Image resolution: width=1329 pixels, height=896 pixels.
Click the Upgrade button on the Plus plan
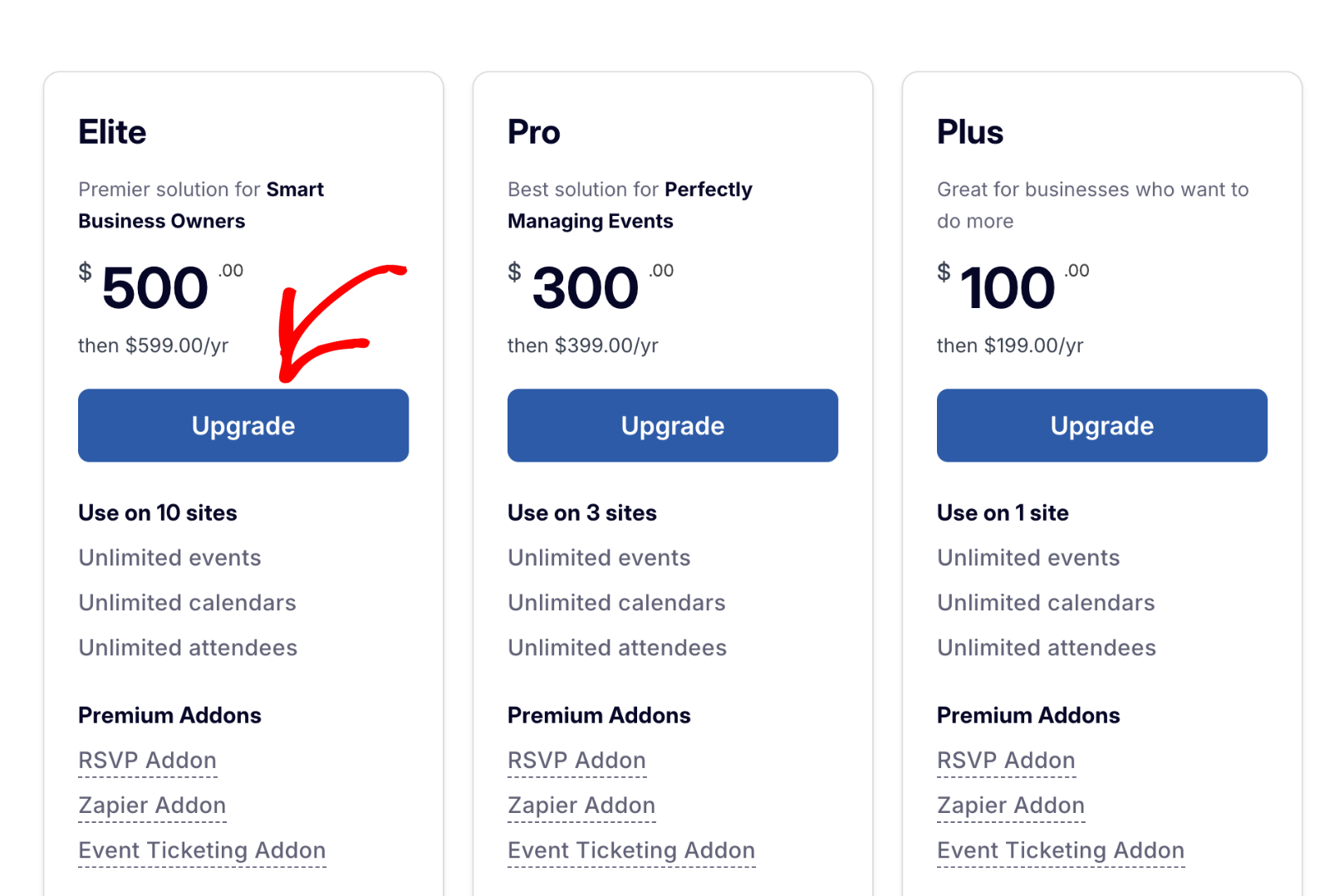pyautogui.click(x=1101, y=425)
